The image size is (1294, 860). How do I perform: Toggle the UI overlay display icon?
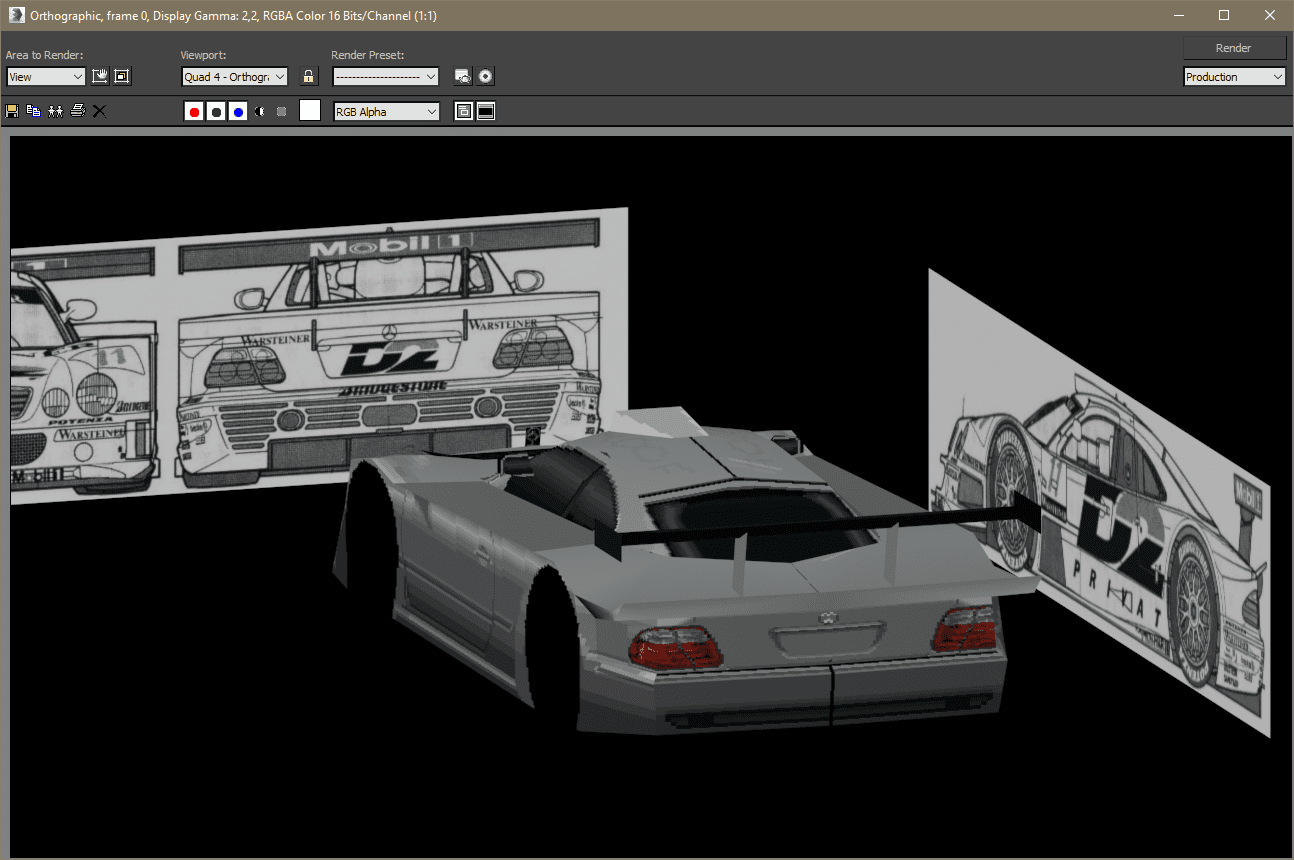click(464, 111)
